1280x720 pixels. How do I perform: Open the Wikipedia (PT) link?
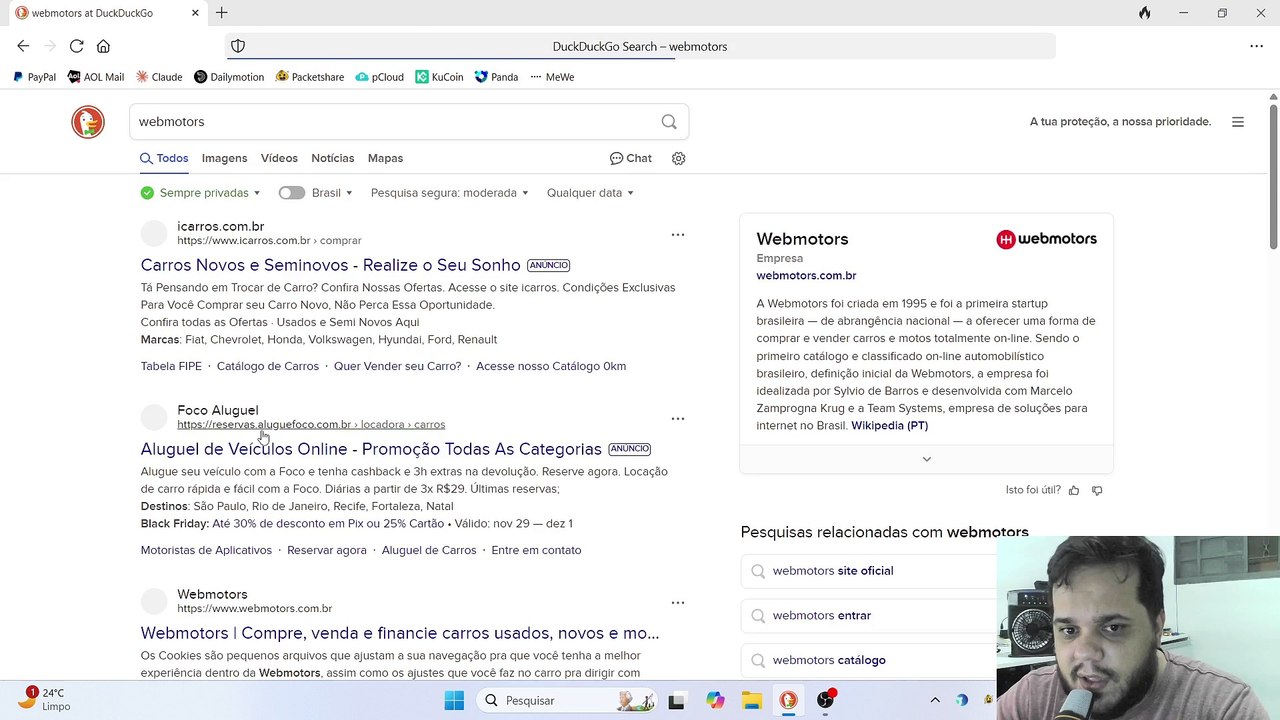tap(890, 425)
